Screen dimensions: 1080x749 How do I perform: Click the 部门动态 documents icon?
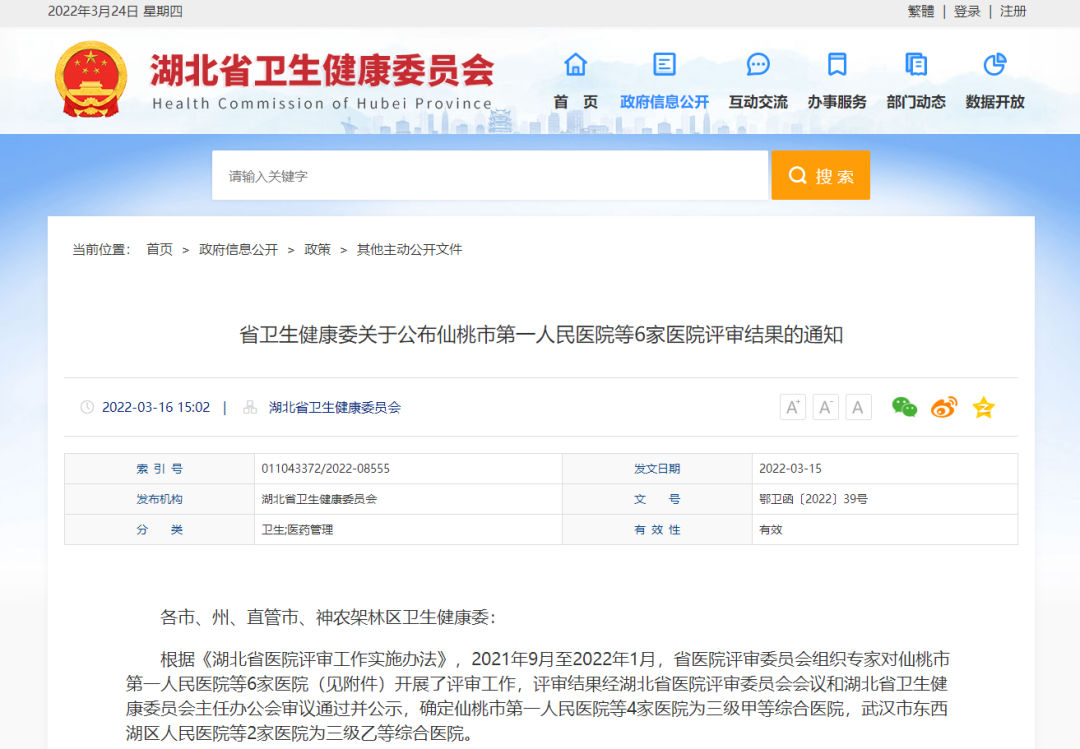point(915,65)
